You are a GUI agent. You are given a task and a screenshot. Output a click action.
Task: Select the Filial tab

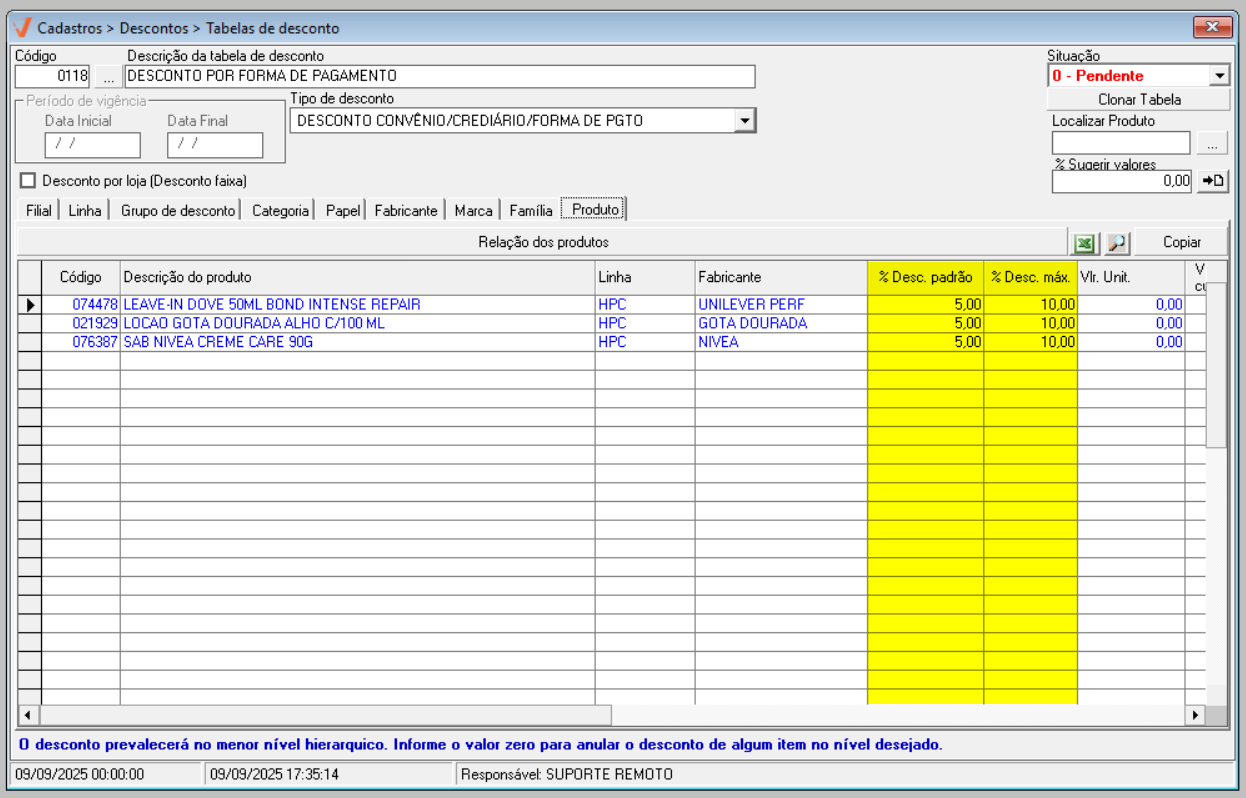click(x=38, y=211)
